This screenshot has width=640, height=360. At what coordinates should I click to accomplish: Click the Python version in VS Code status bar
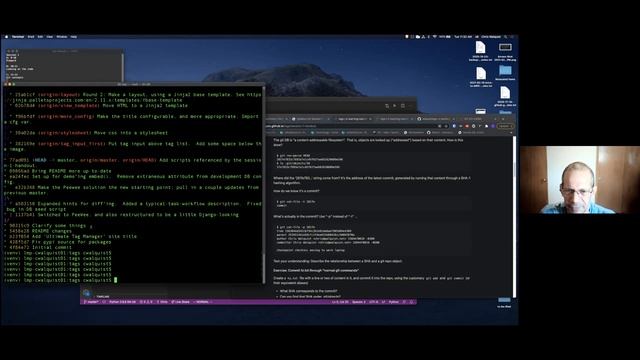[122, 302]
